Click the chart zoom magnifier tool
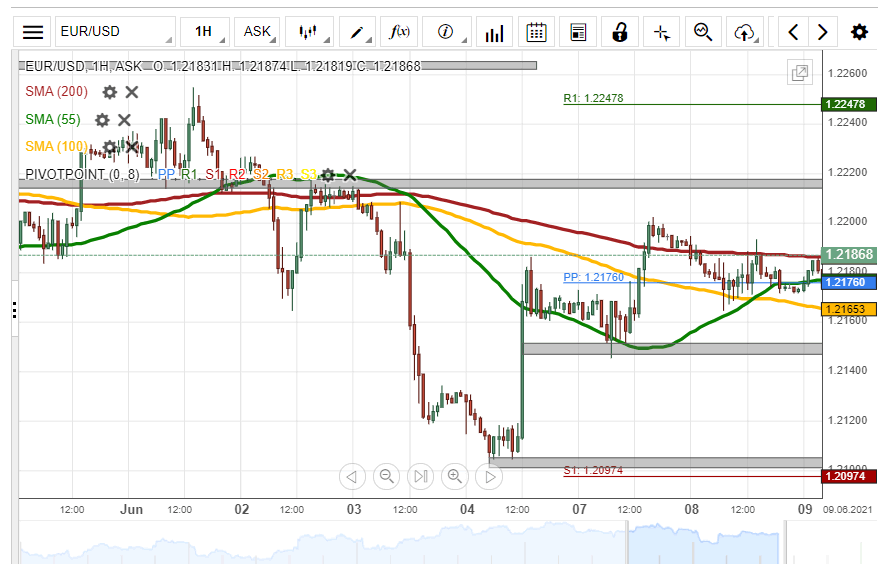 [x=703, y=32]
